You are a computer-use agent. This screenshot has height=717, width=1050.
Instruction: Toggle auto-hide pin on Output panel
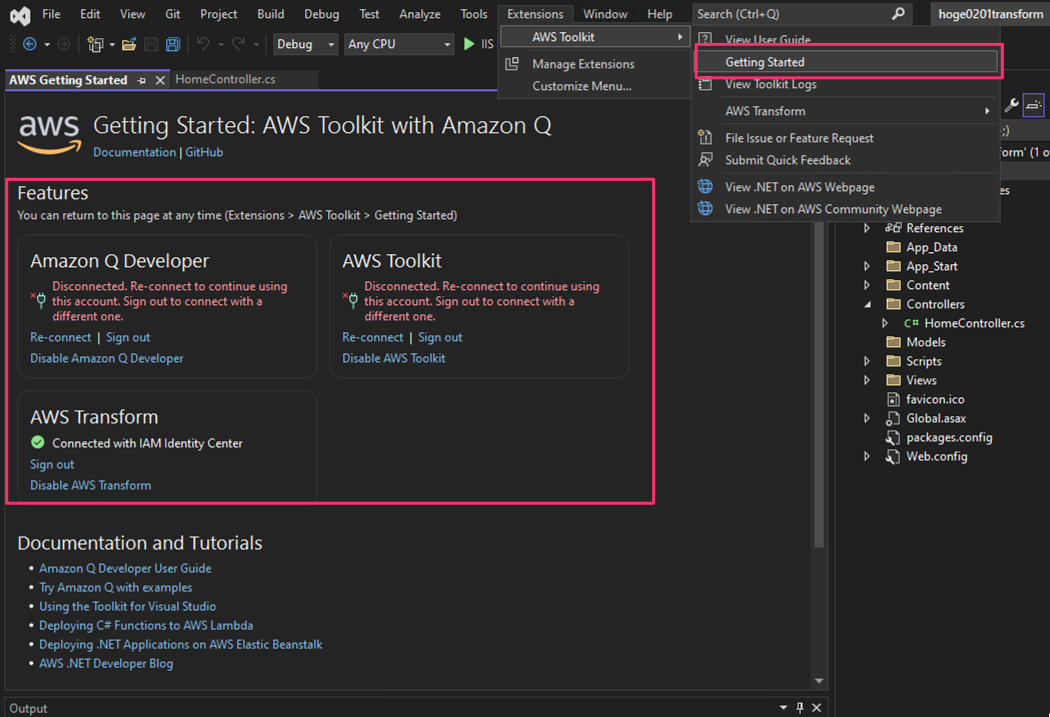[799, 708]
